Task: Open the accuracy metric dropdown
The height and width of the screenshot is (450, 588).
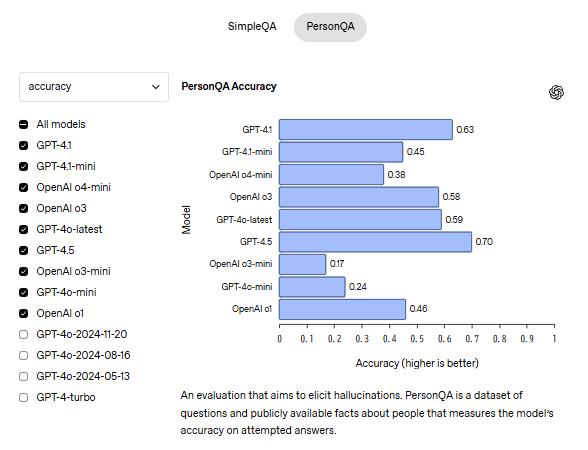Action: click(x=94, y=87)
